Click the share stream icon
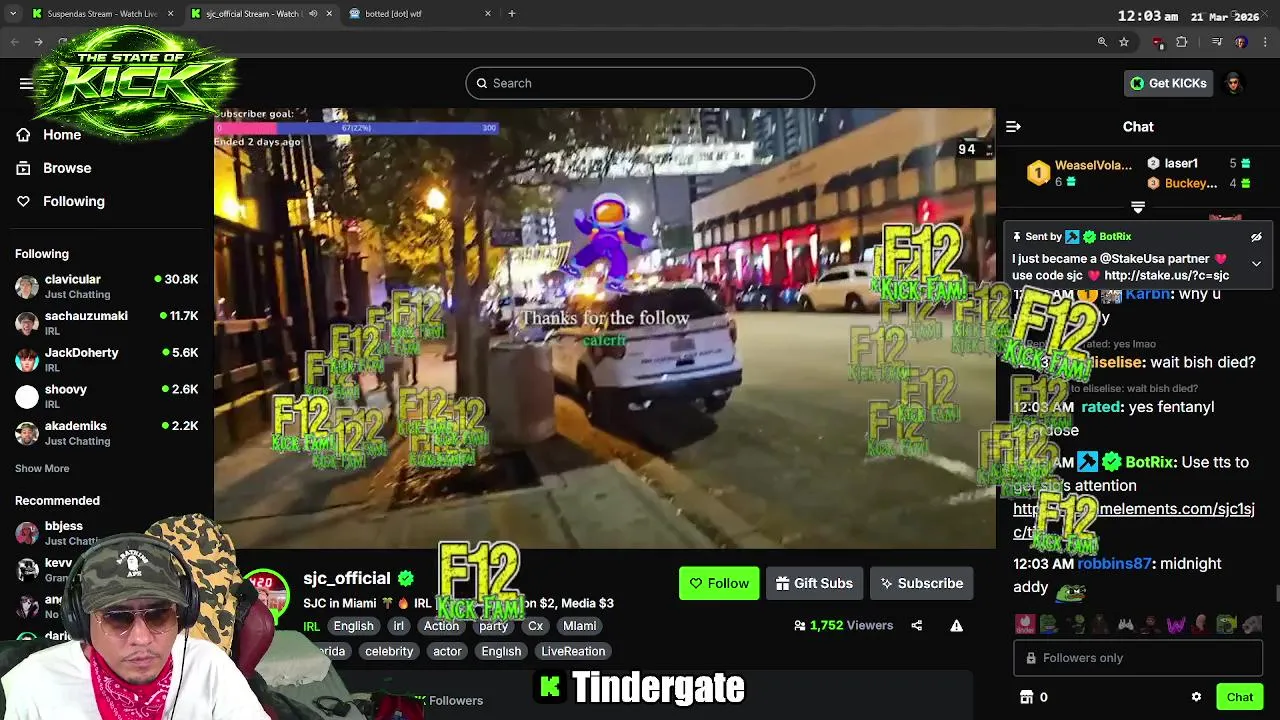1280x720 pixels. click(x=916, y=625)
